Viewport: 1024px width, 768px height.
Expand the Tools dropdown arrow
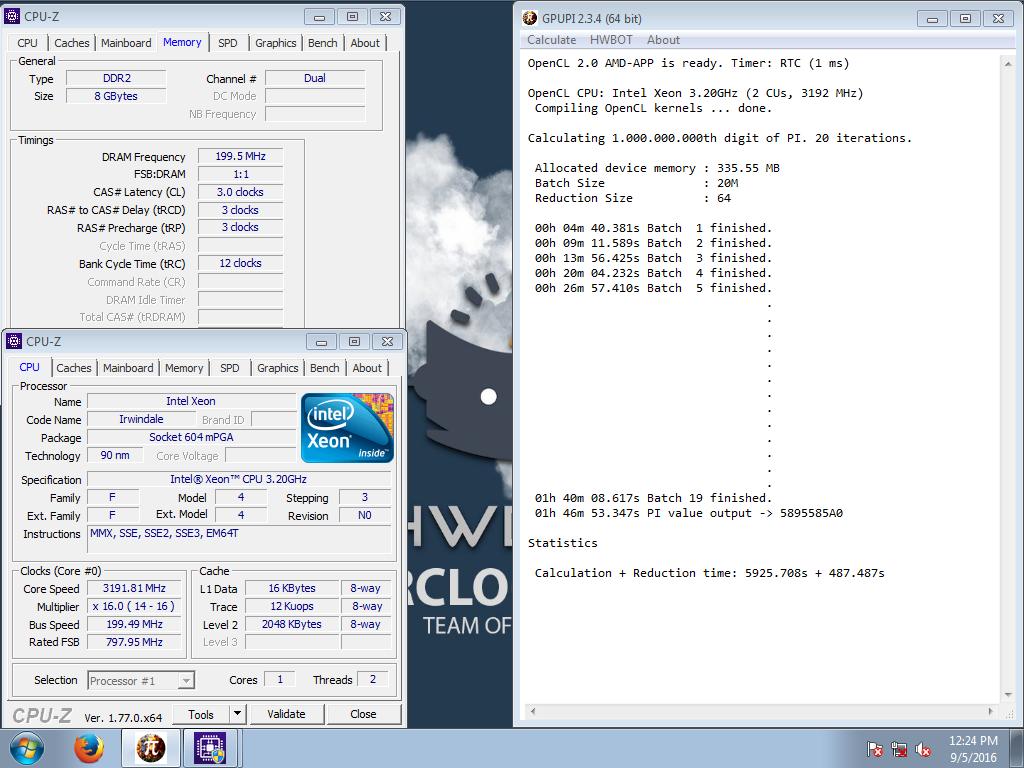(x=238, y=714)
